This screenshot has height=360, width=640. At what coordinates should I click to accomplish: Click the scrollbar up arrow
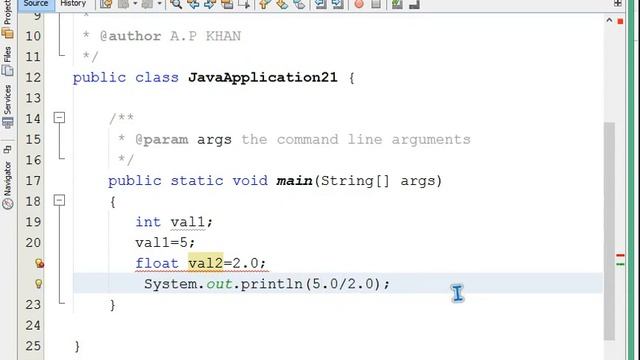[609, 20]
